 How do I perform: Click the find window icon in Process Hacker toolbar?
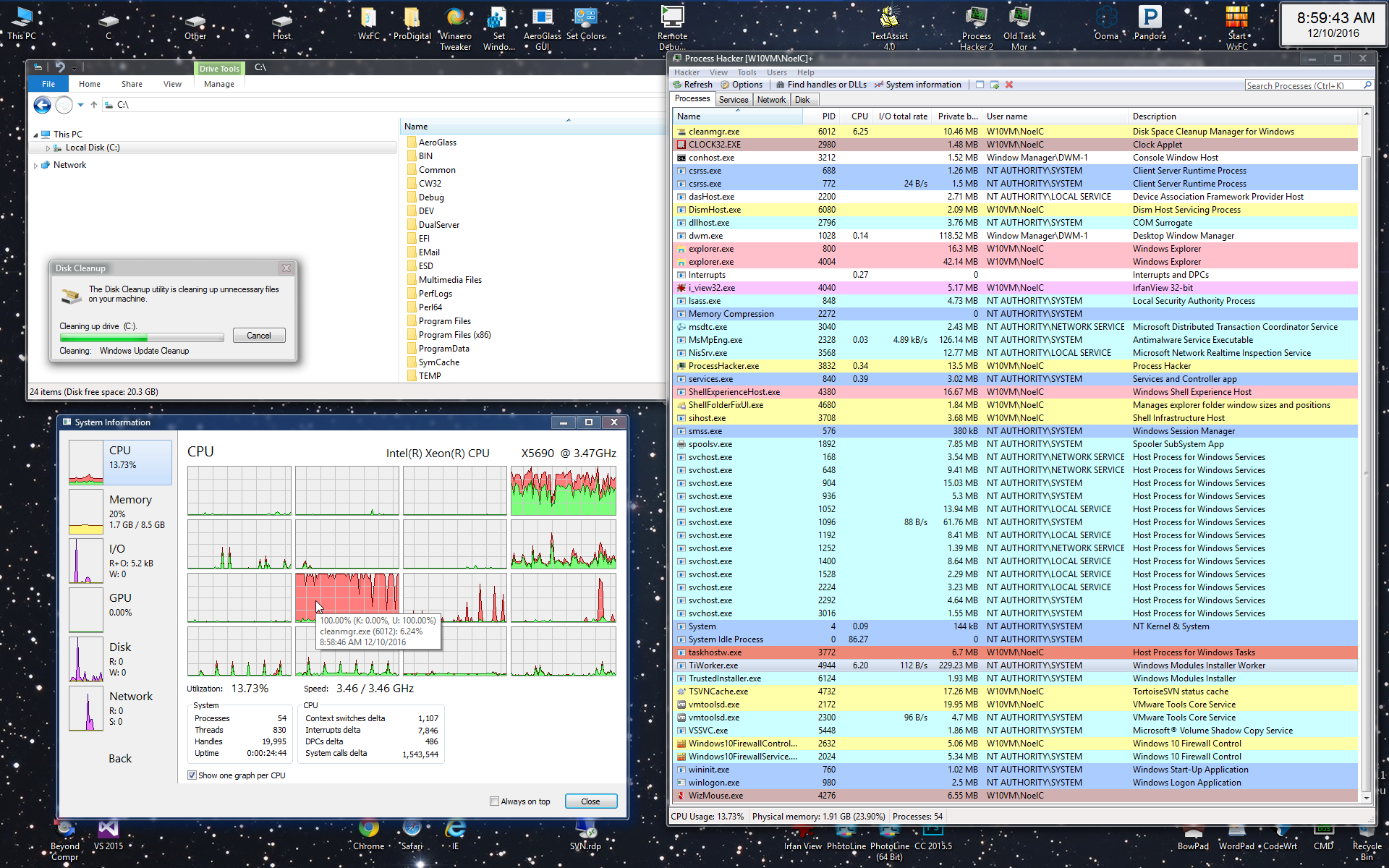(x=980, y=85)
